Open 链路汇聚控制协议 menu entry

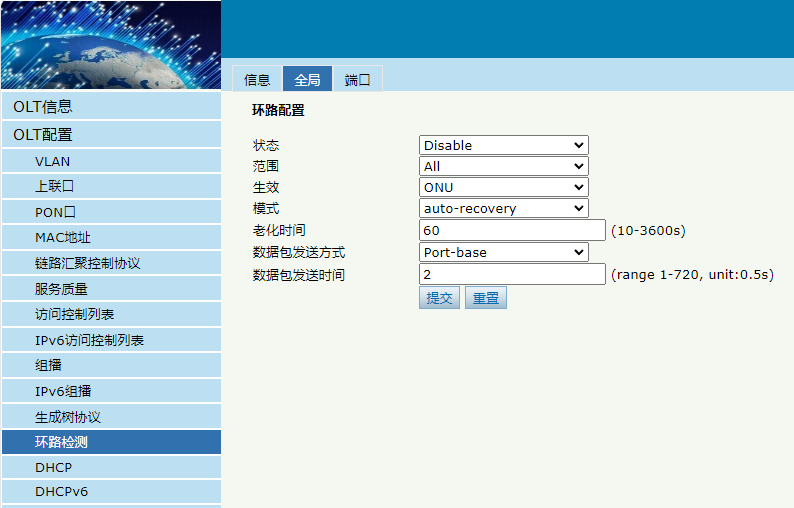pos(111,263)
